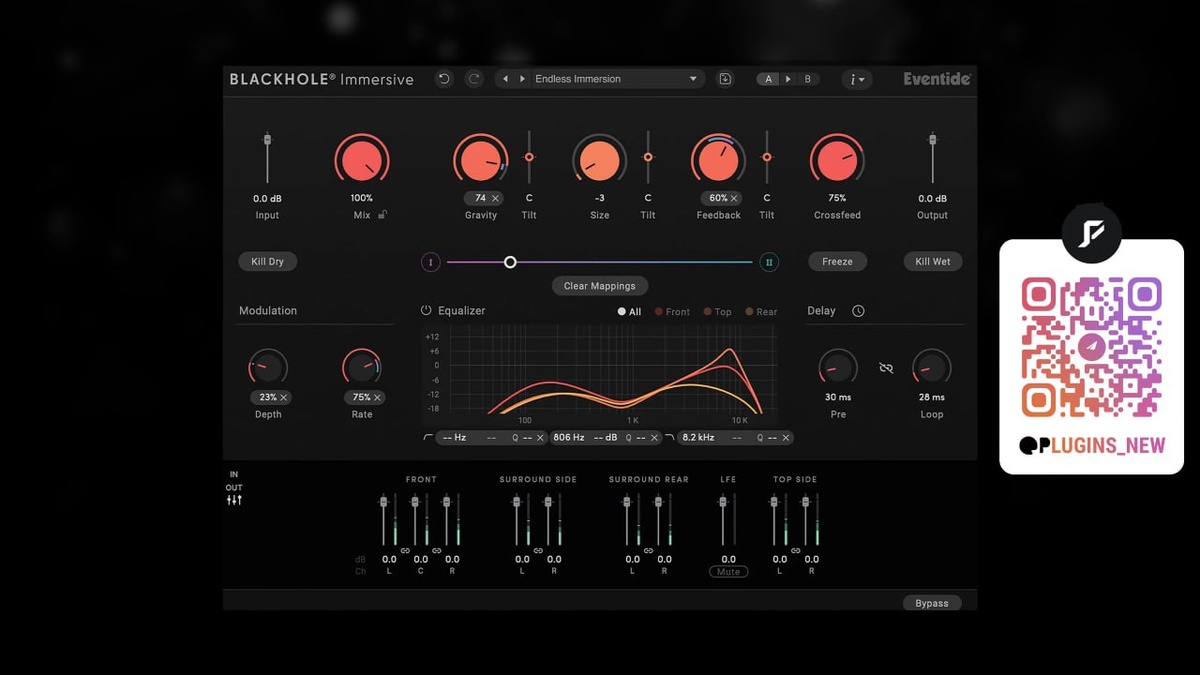
Task: Mute the LFE channel
Action: pyautogui.click(x=728, y=572)
